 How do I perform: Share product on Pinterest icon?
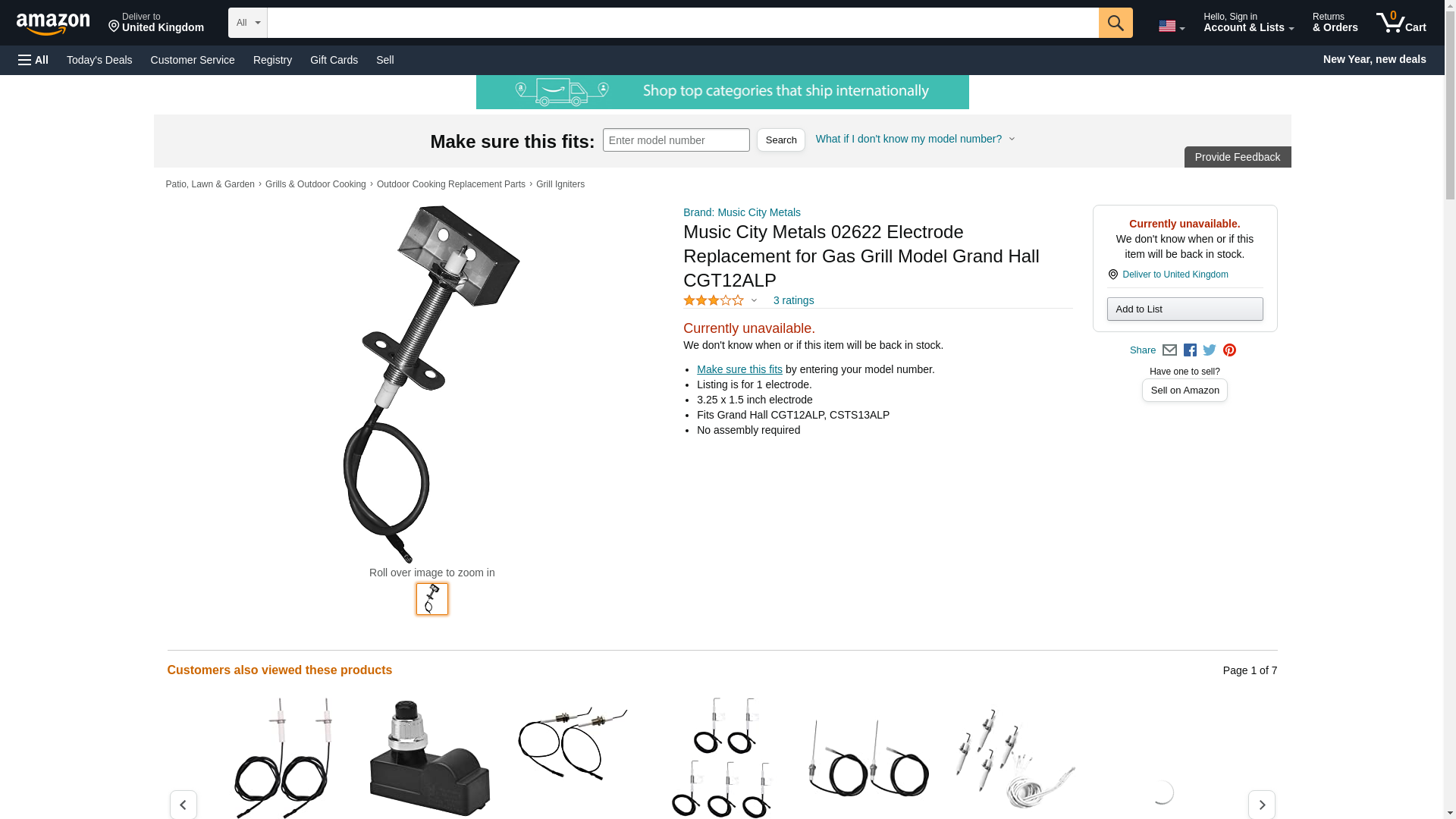click(1229, 350)
